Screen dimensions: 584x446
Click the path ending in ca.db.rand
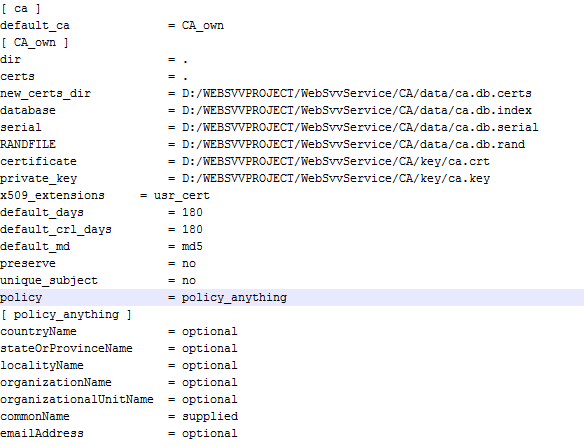coord(353,144)
